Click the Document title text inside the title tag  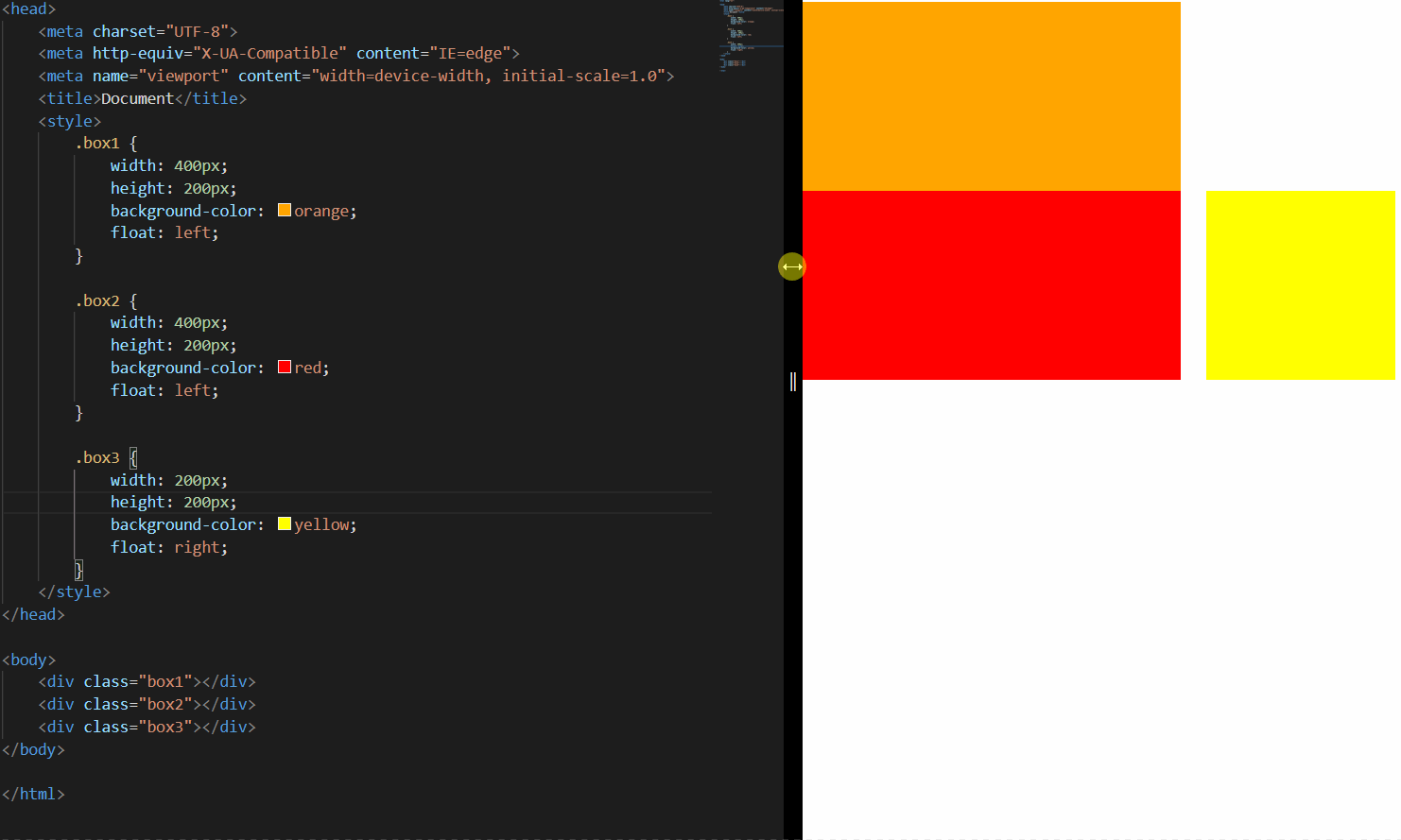point(136,97)
